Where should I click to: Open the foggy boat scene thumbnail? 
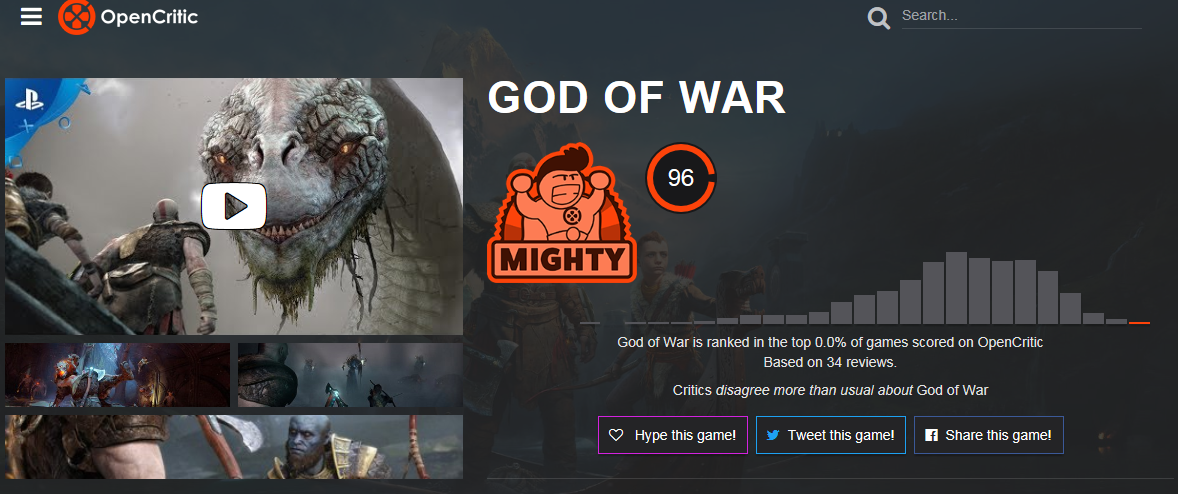[x=350, y=375]
